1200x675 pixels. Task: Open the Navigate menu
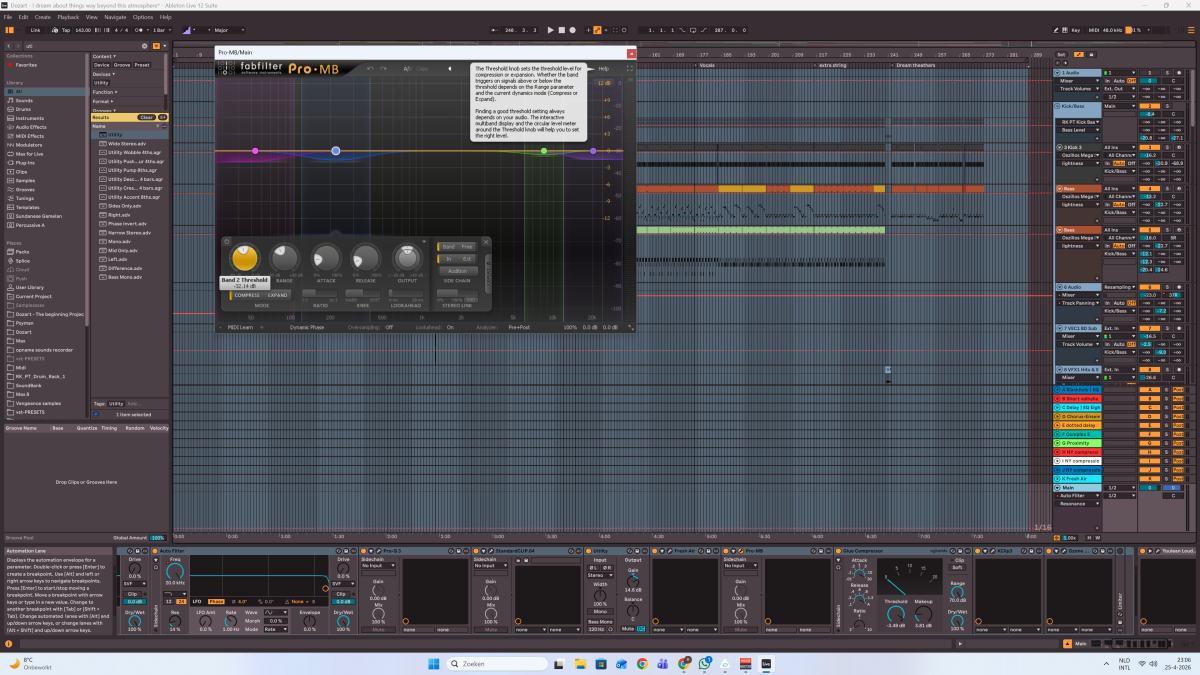point(115,17)
